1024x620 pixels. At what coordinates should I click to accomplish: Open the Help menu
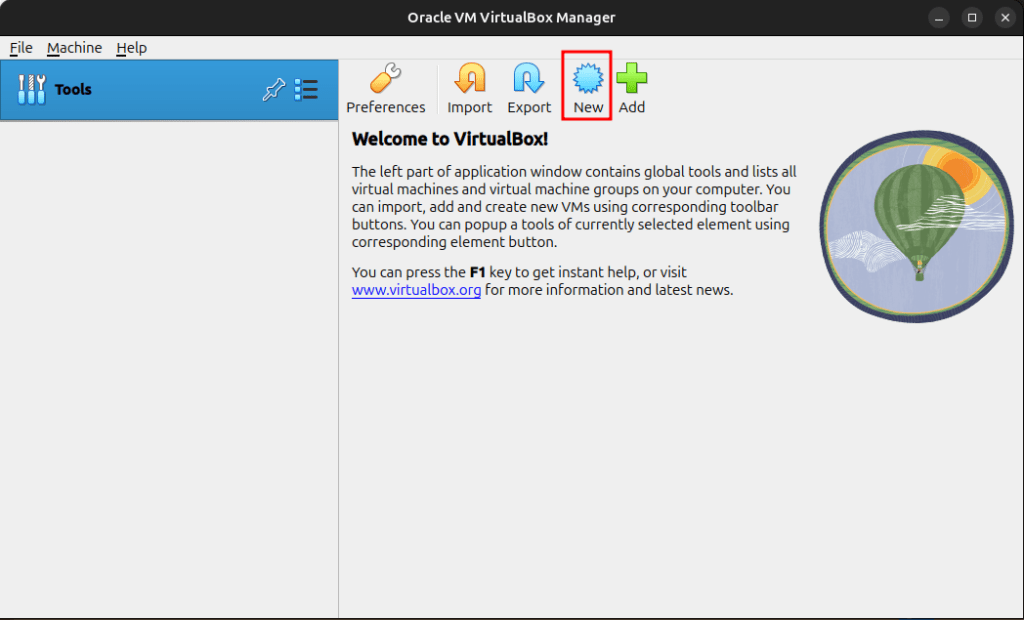click(131, 48)
